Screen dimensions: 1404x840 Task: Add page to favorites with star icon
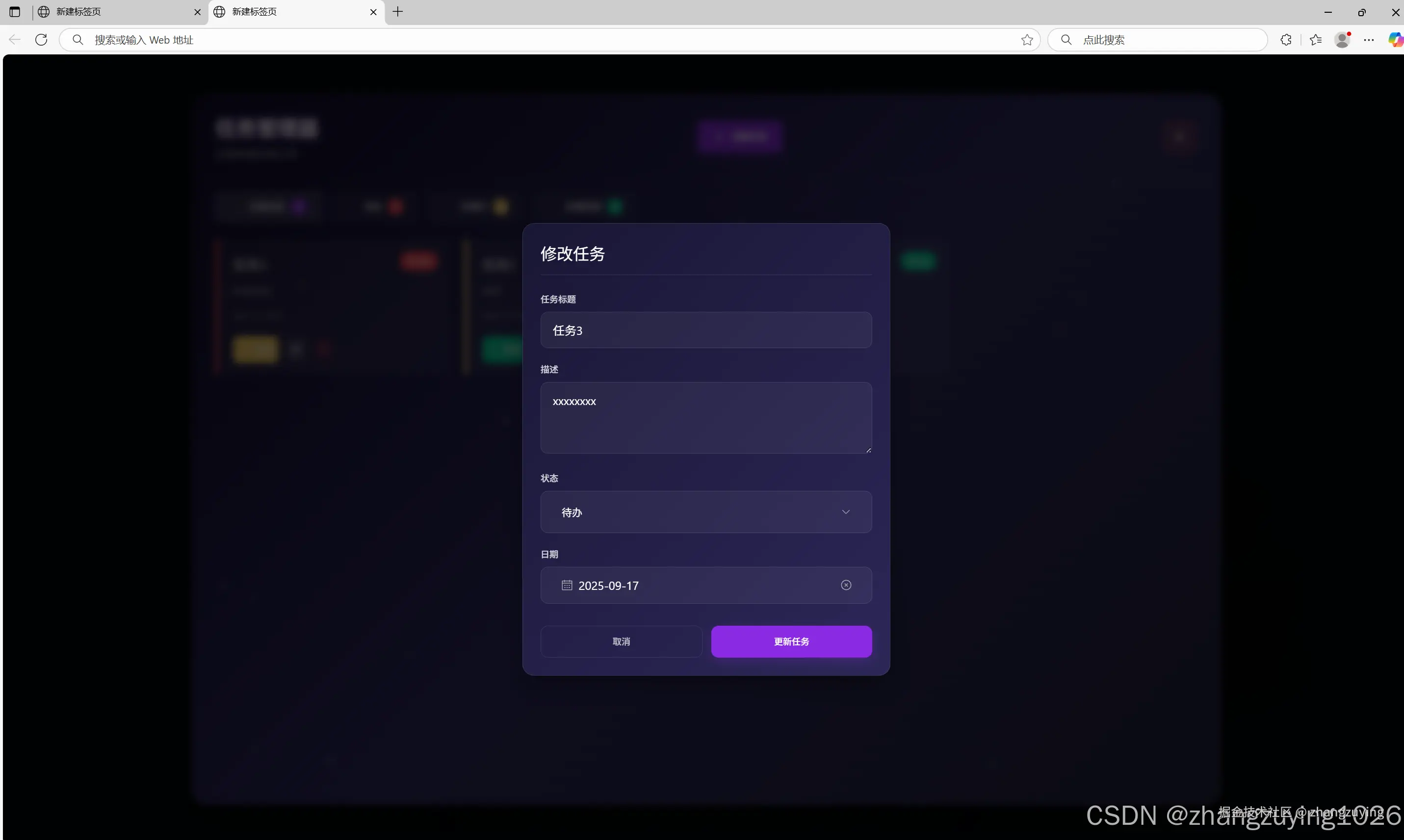pyautogui.click(x=1027, y=40)
